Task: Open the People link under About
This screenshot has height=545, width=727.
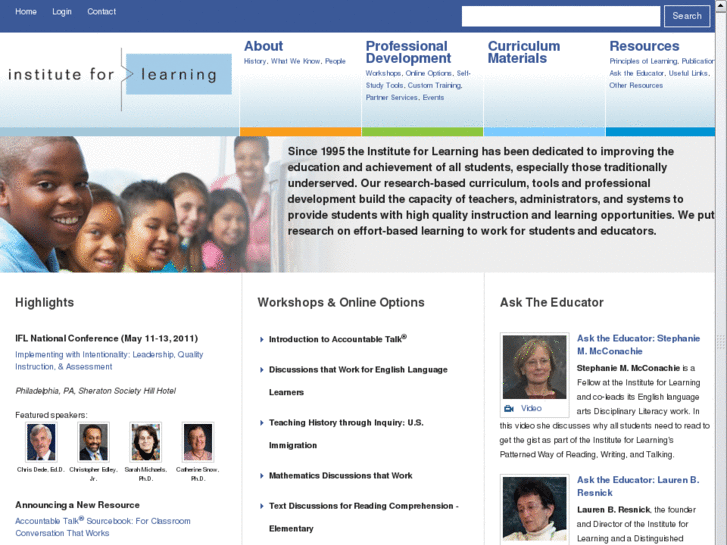Action: click(x=335, y=61)
